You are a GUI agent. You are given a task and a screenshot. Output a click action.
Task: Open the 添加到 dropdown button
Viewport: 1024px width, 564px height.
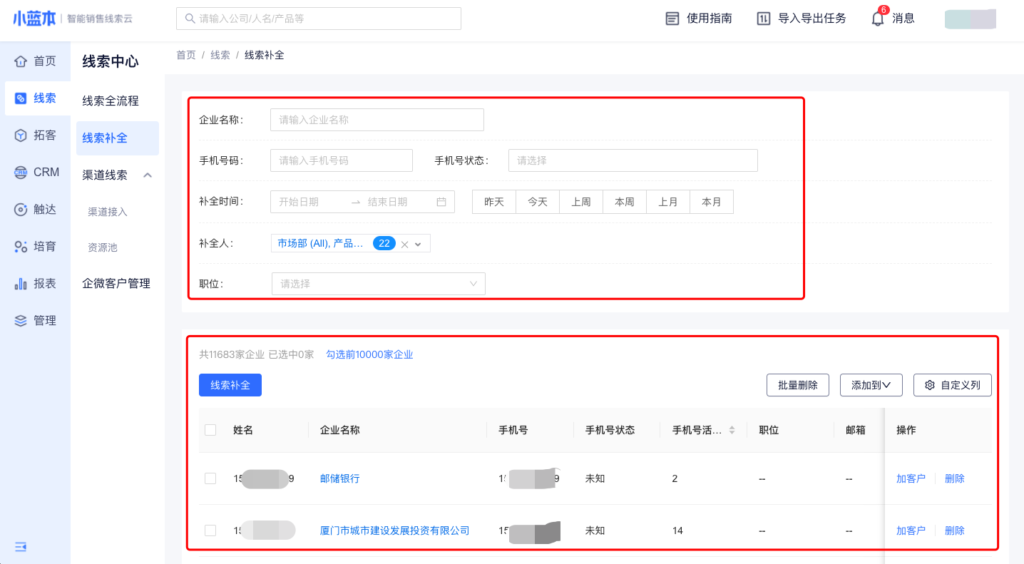pyautogui.click(x=871, y=385)
